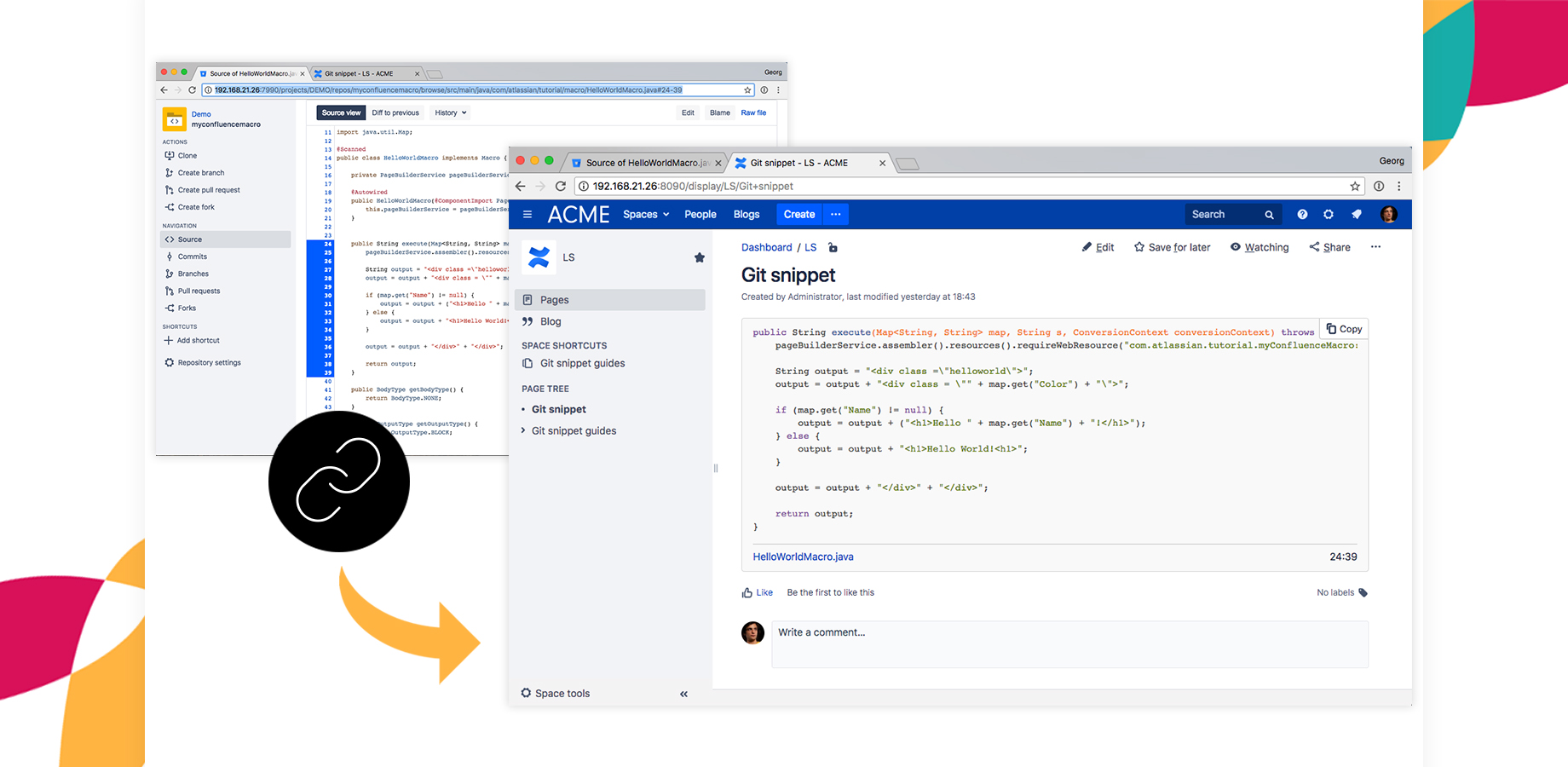
Task: Click the page restrictions lock icon
Action: click(x=833, y=247)
